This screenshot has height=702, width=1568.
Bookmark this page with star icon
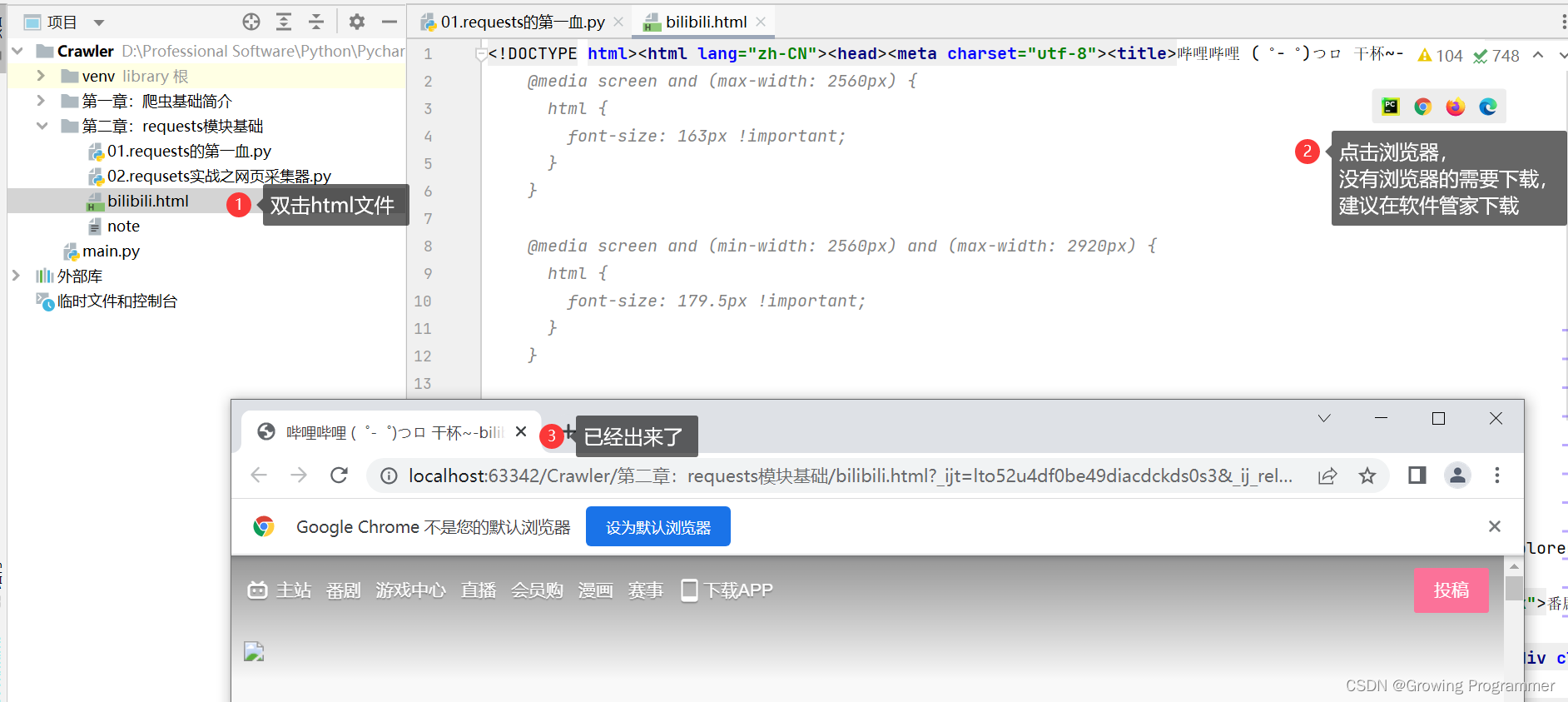pyautogui.click(x=1367, y=475)
